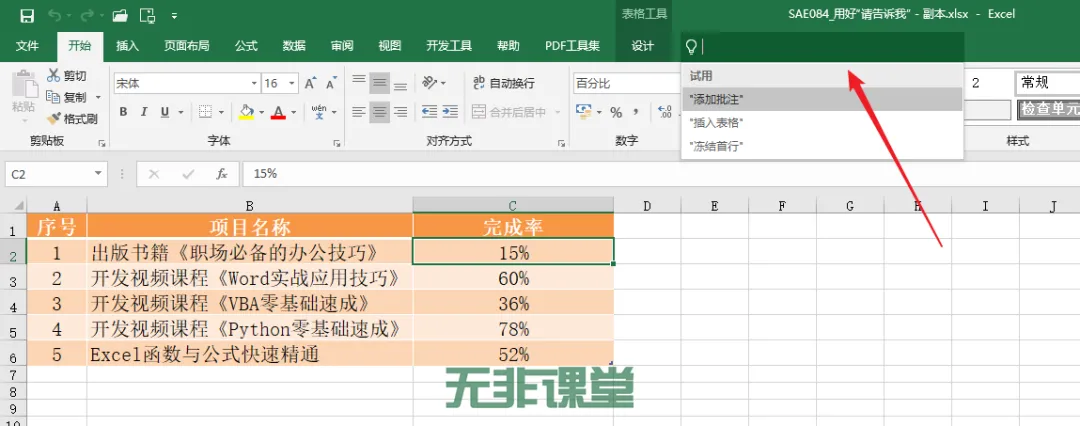Switch to the 开发工具 Developer tab

[x=449, y=46]
